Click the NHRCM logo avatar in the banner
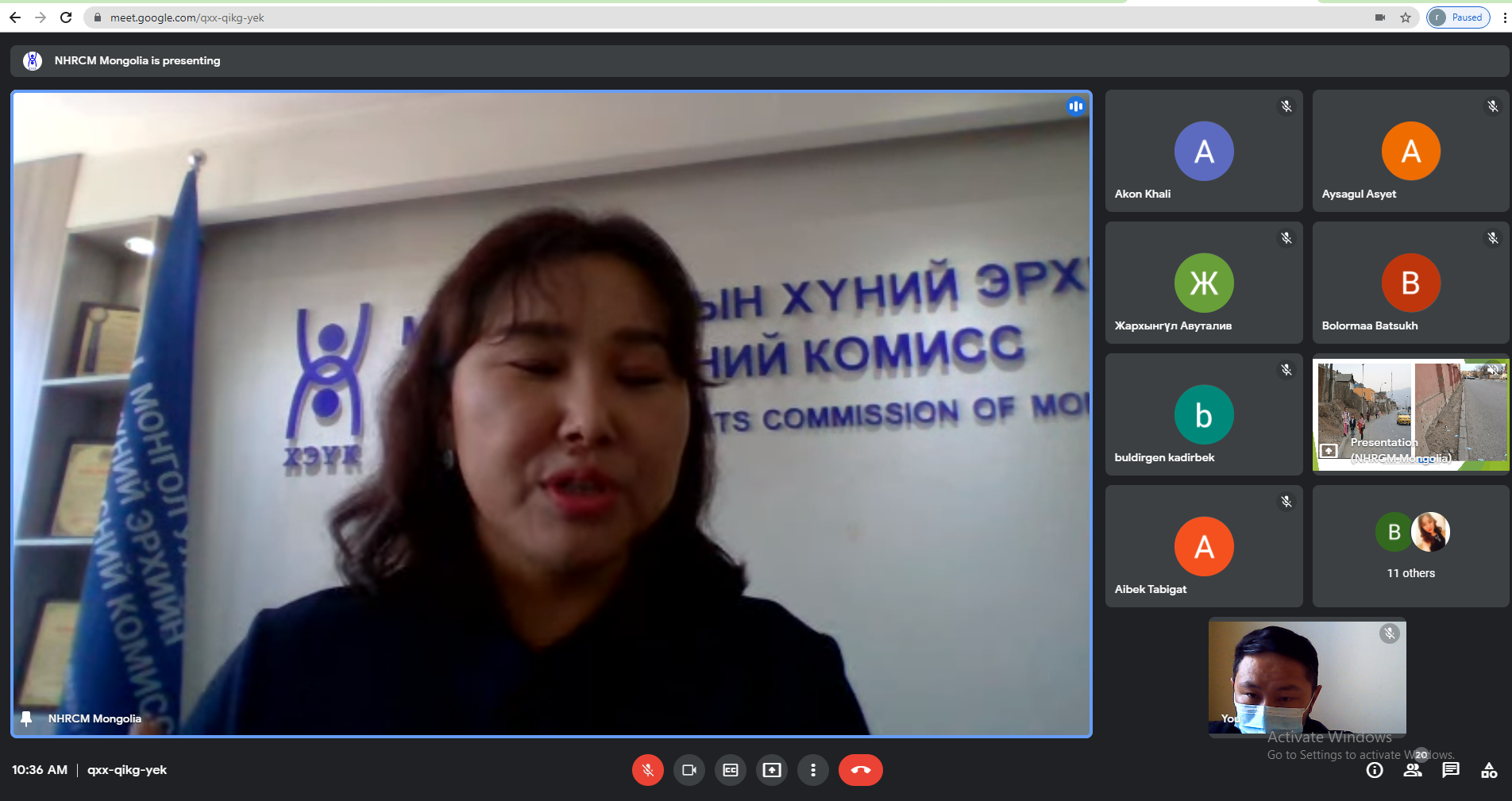The image size is (1512, 801). pos(33,60)
